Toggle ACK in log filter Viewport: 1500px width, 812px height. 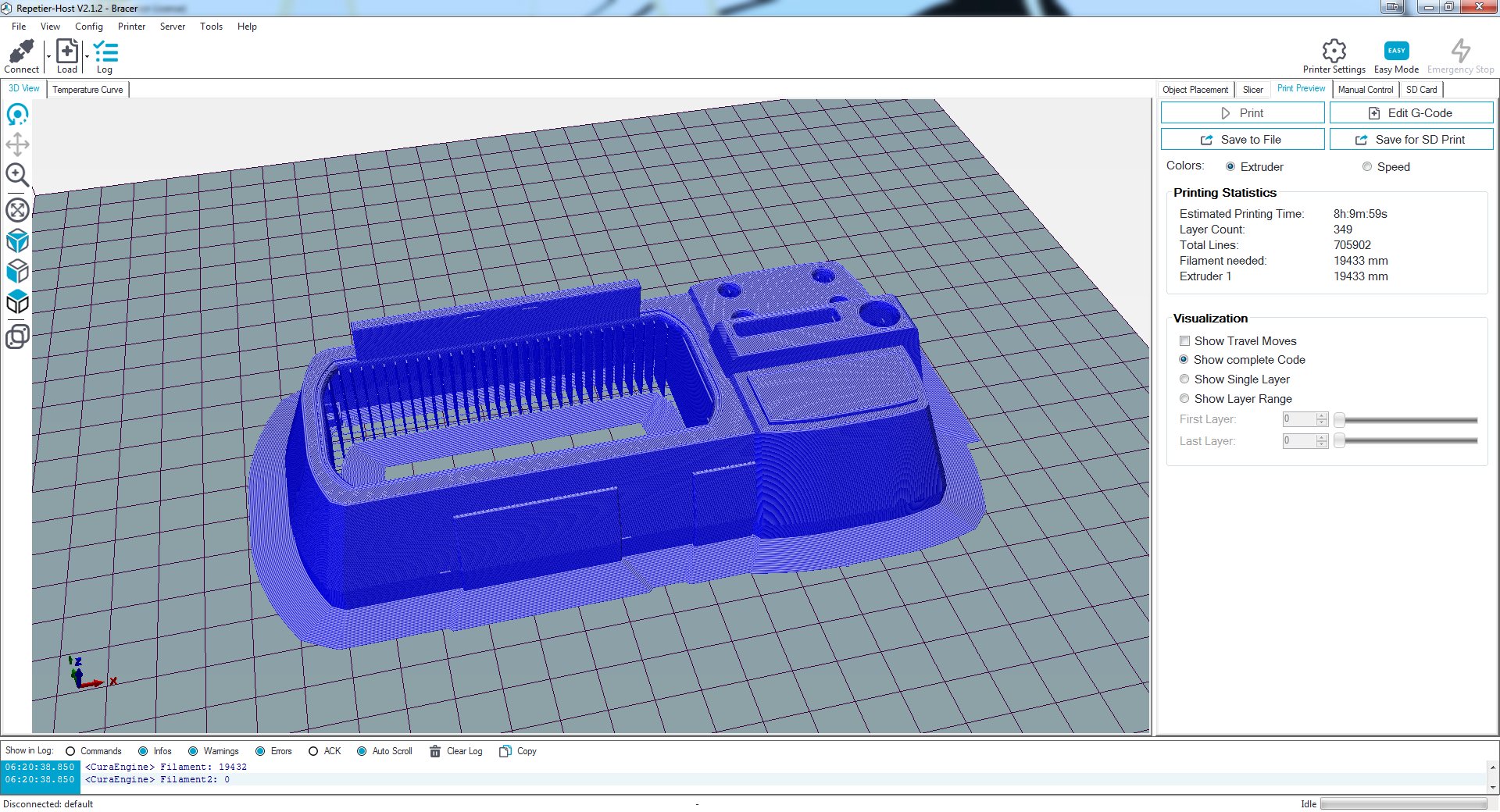313,751
